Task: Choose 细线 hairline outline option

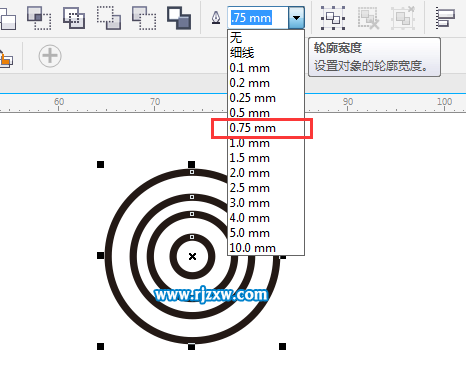Action: 242,53
